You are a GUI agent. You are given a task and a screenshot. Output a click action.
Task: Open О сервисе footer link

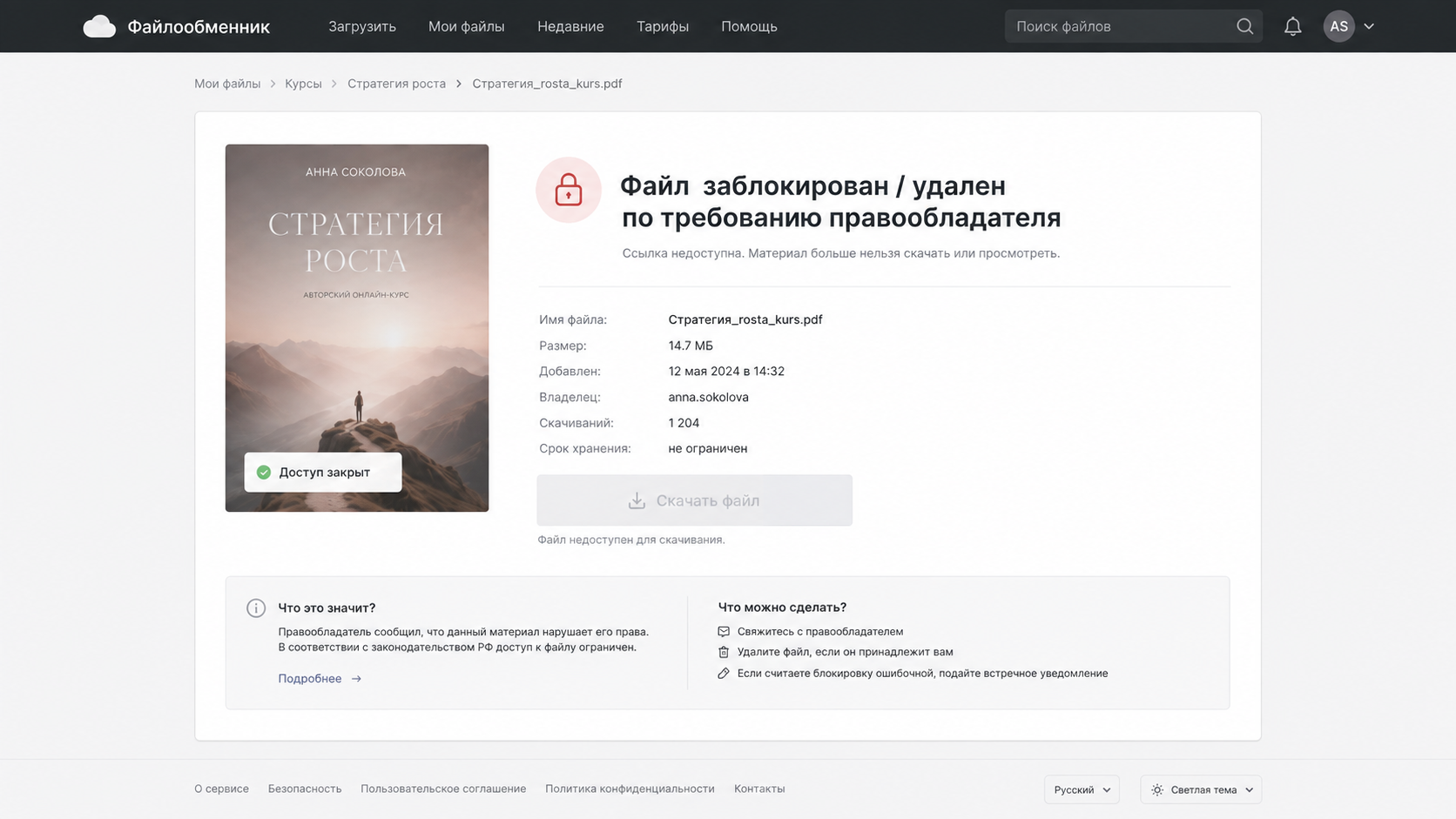click(221, 789)
